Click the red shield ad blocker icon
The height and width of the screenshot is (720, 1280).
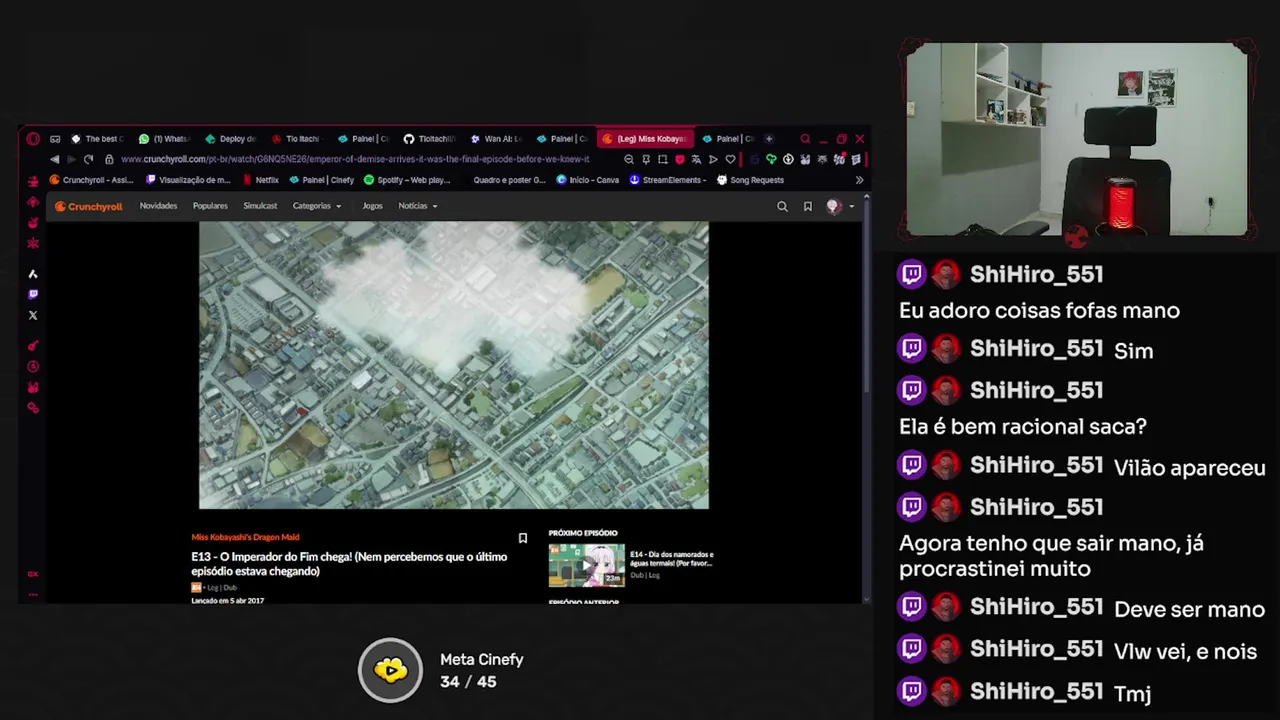[680, 159]
